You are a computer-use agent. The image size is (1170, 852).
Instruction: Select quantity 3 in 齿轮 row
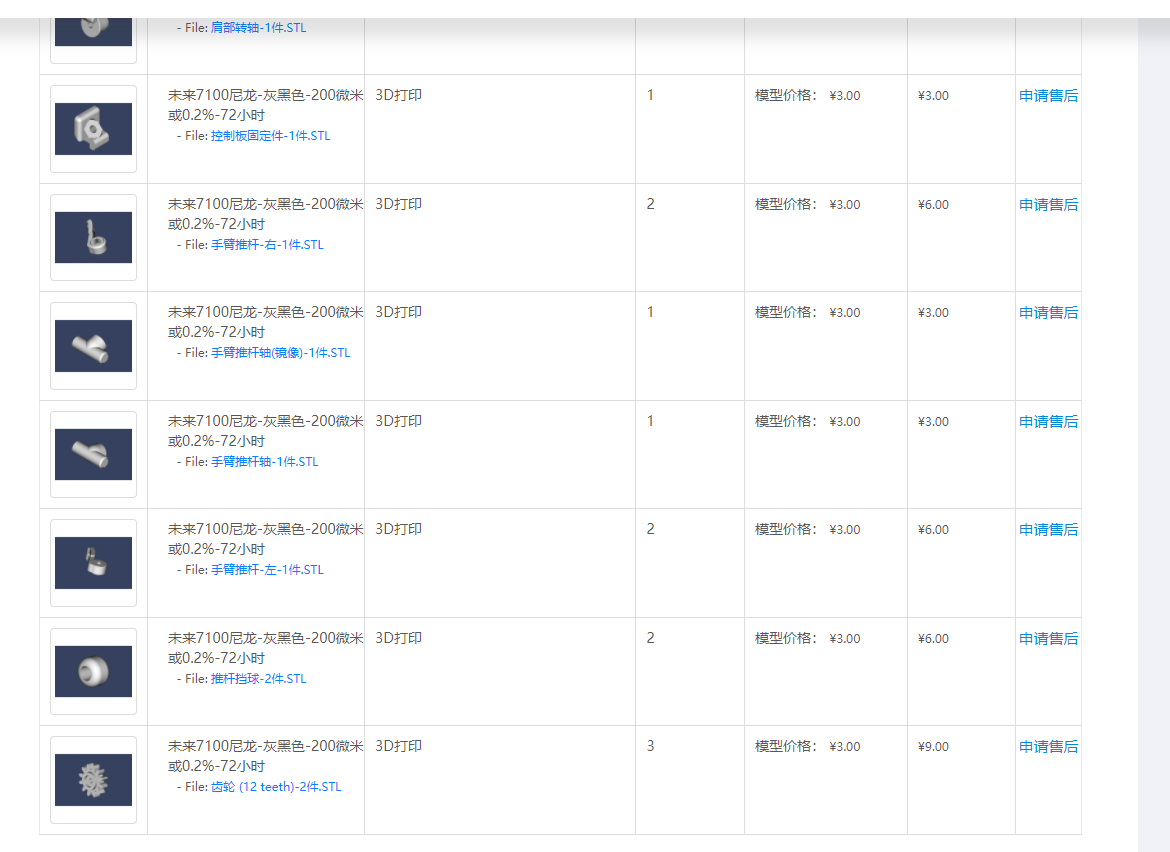click(x=651, y=746)
